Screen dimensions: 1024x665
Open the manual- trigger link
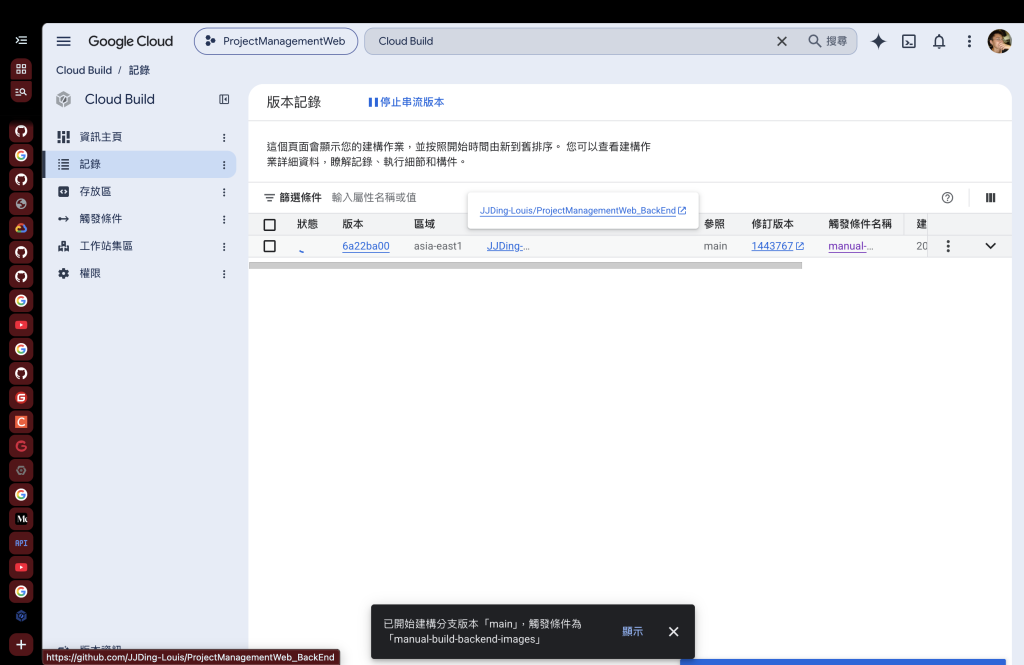click(x=850, y=246)
